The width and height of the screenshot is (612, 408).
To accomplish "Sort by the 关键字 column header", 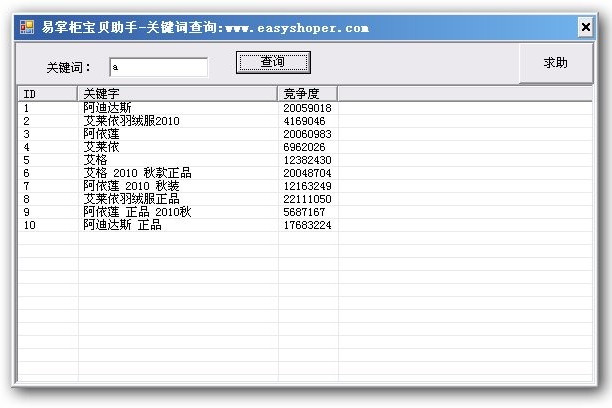I will [178, 94].
